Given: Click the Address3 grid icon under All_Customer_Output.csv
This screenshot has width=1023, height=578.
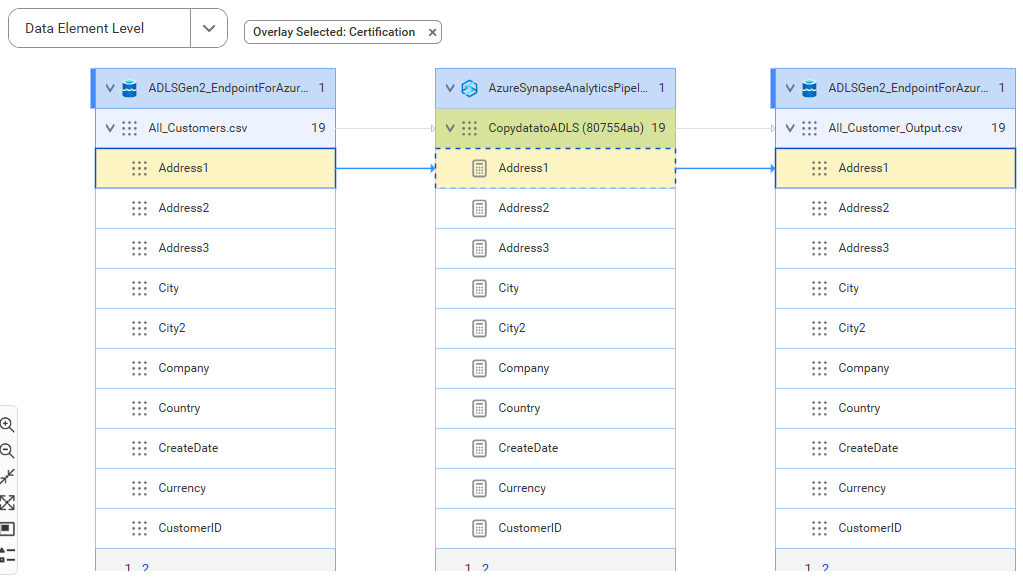Looking at the screenshot, I should (819, 249).
